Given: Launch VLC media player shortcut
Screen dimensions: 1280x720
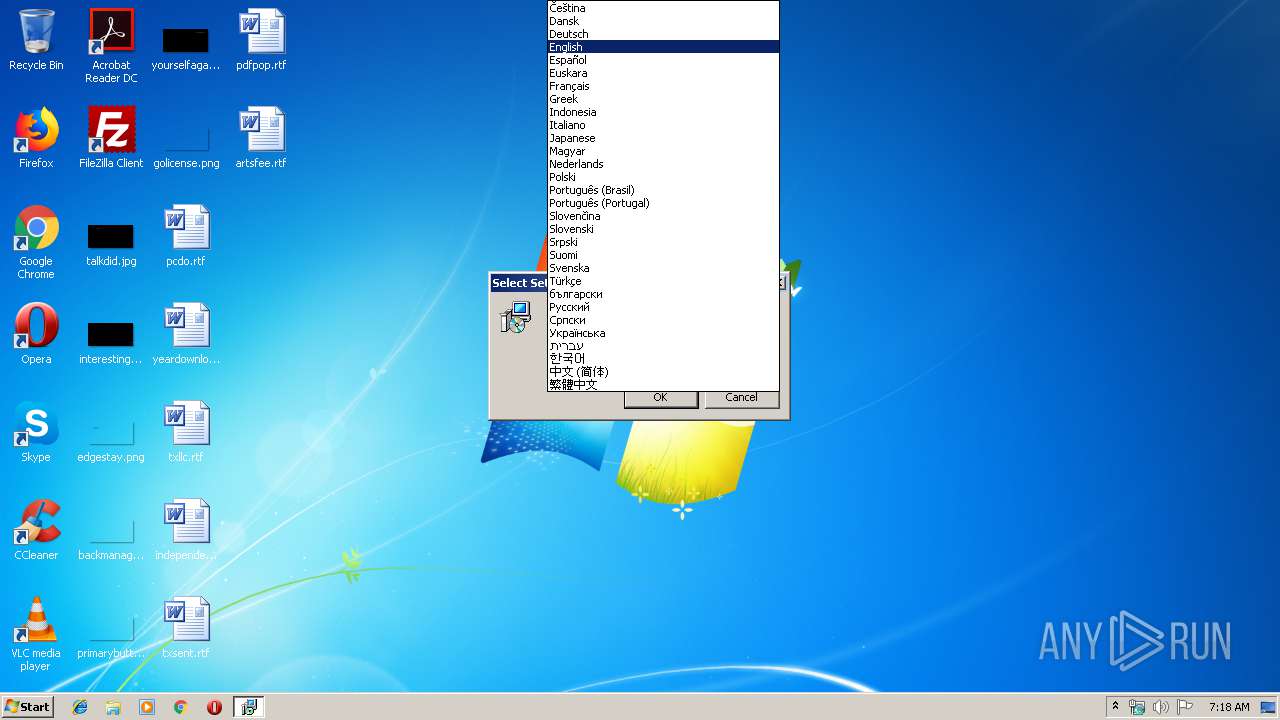Looking at the screenshot, I should [36, 634].
